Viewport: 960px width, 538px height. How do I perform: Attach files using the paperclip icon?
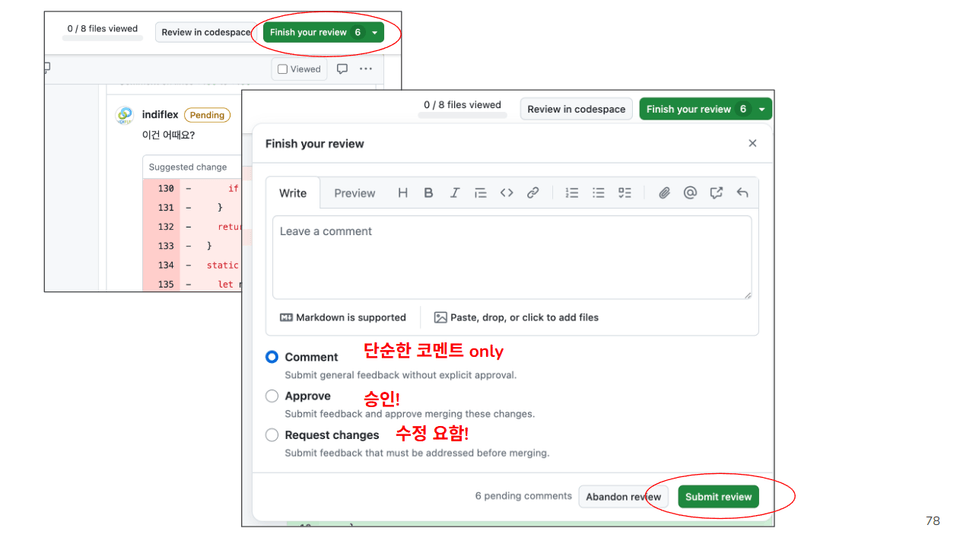click(664, 193)
